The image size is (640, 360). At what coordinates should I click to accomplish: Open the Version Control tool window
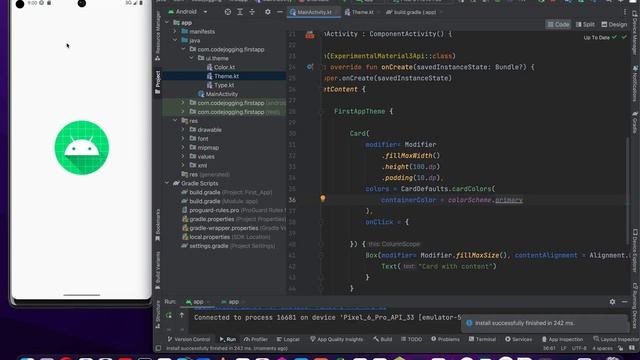click(189, 339)
